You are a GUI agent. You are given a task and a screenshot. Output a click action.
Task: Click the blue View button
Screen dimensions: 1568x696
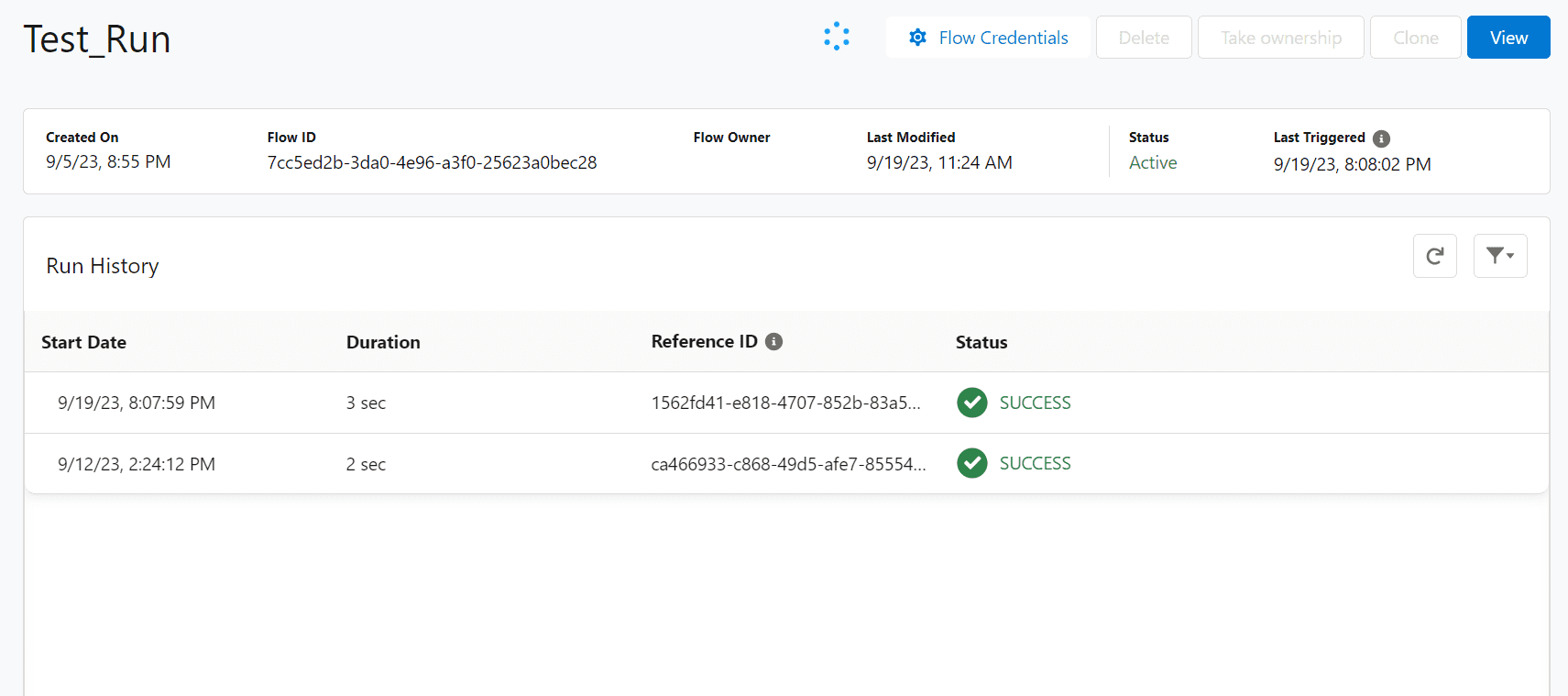coord(1508,38)
